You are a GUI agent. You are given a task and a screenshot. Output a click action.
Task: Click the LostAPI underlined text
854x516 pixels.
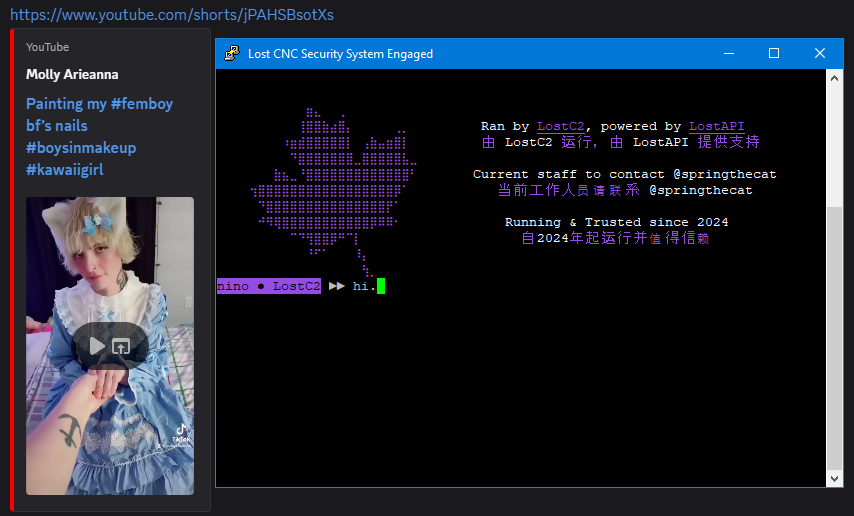tap(716, 126)
